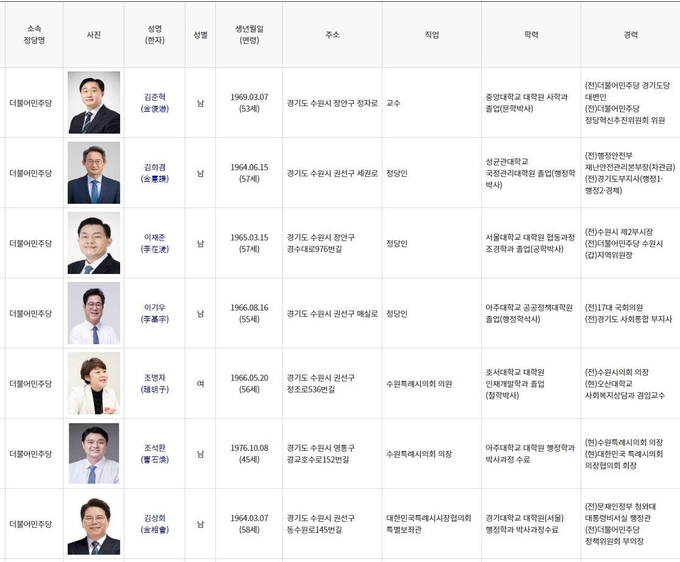Open candidate link 김상회

pos(154,524)
